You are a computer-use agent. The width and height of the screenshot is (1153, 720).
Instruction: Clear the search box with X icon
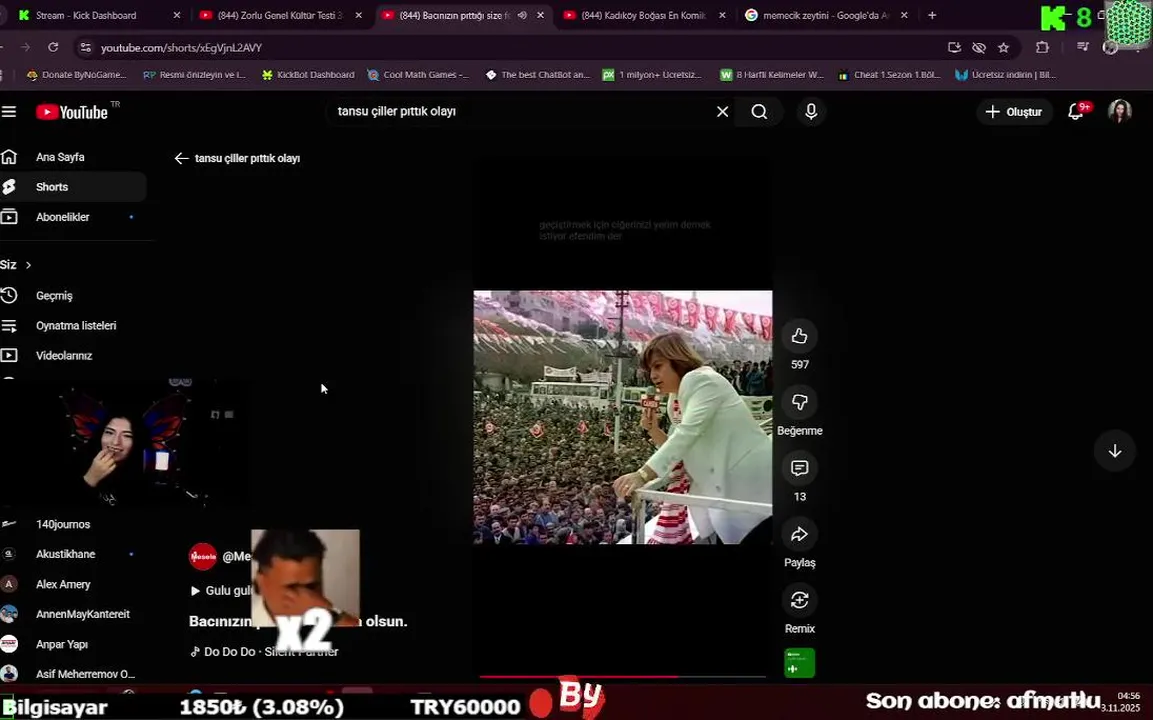722,112
